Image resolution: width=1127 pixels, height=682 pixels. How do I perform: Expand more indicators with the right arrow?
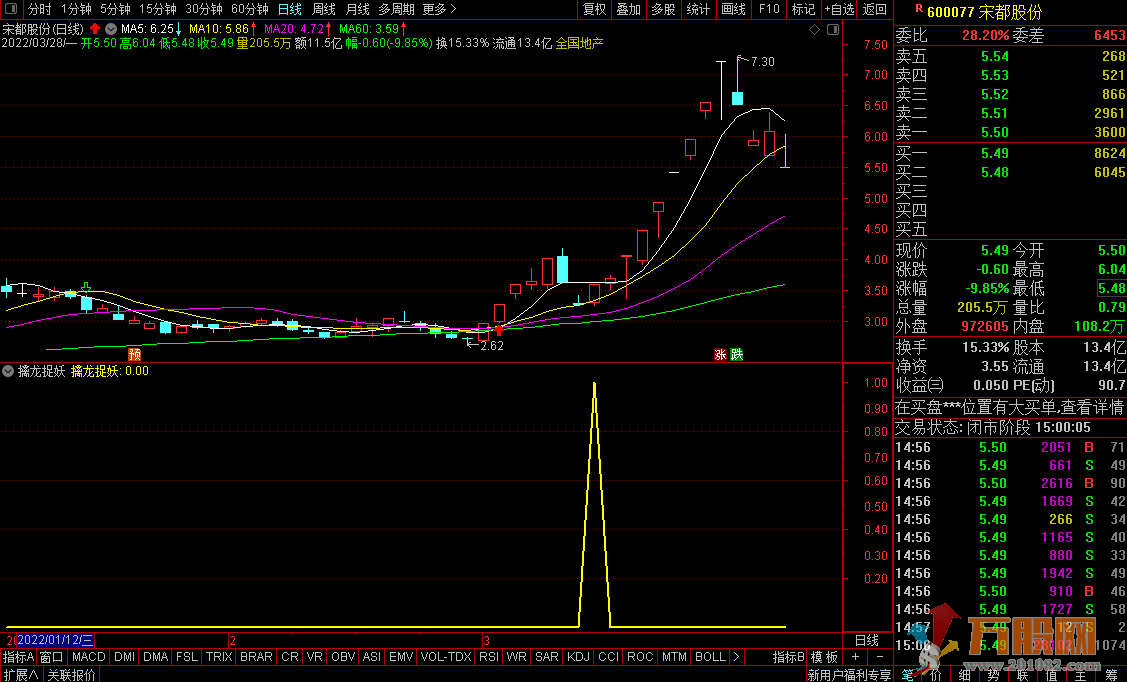(x=736, y=657)
